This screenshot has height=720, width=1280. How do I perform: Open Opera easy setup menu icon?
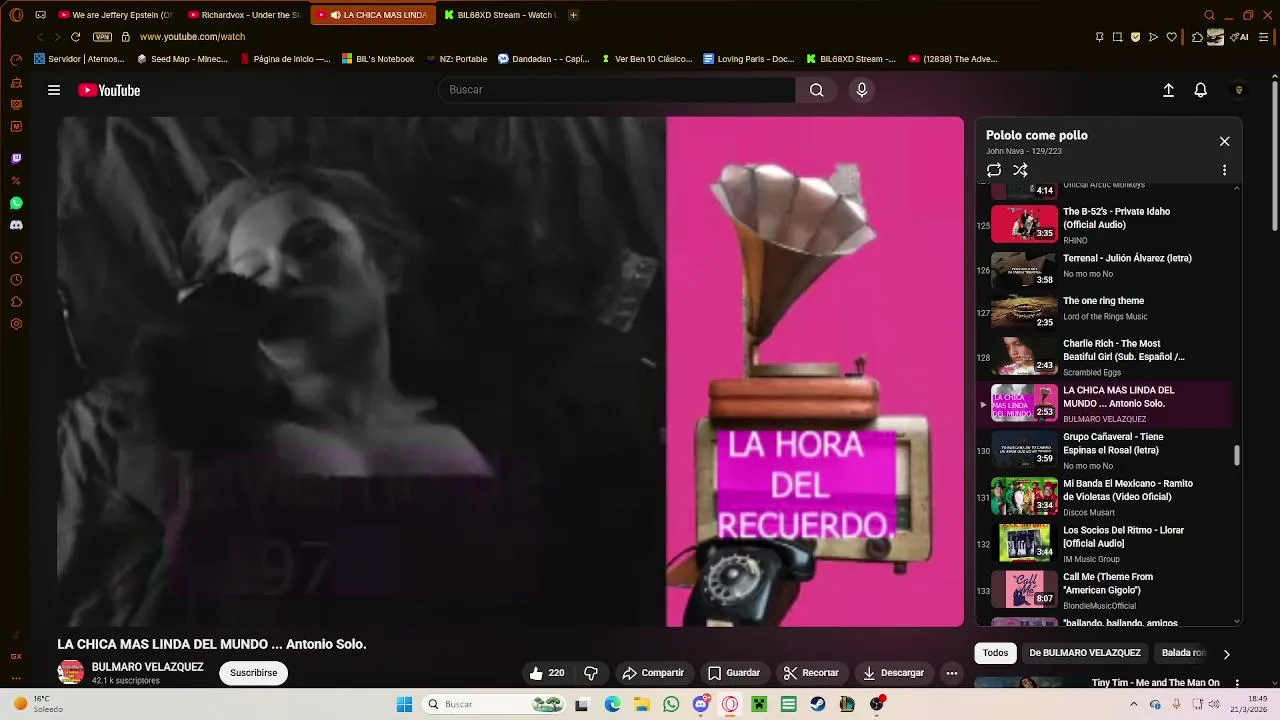[1264, 37]
